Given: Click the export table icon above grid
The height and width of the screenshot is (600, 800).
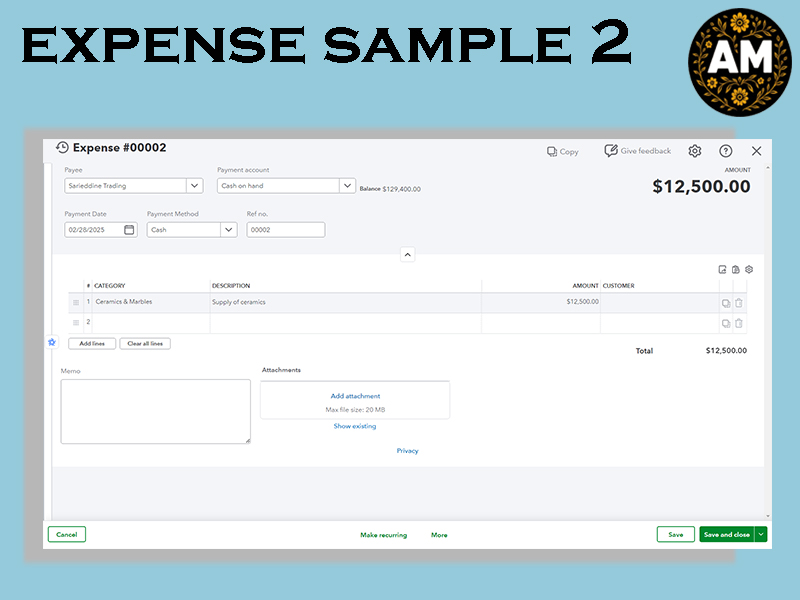Looking at the screenshot, I should coord(722,269).
